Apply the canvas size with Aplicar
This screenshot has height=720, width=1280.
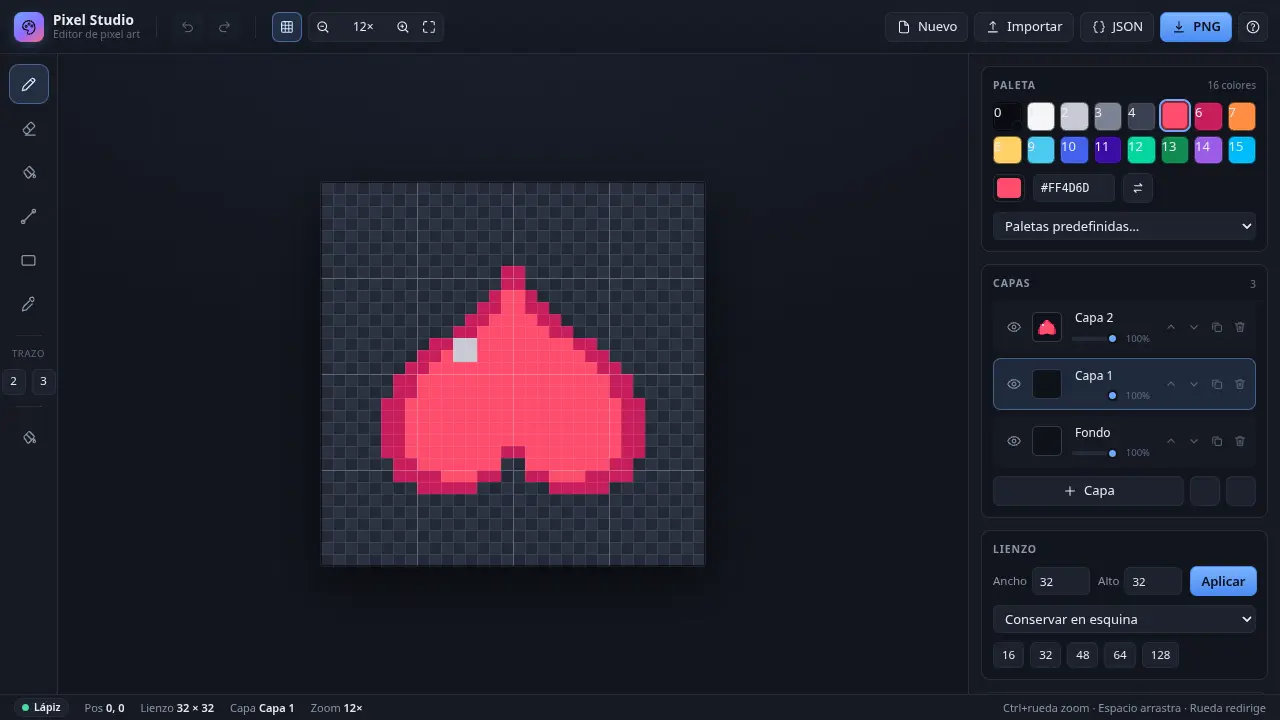pos(1223,581)
